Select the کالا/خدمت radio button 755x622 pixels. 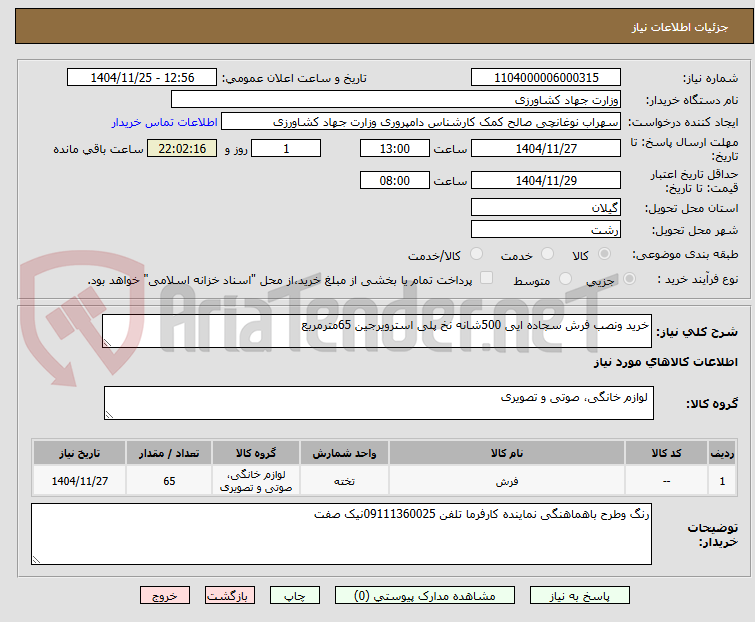pos(476,254)
